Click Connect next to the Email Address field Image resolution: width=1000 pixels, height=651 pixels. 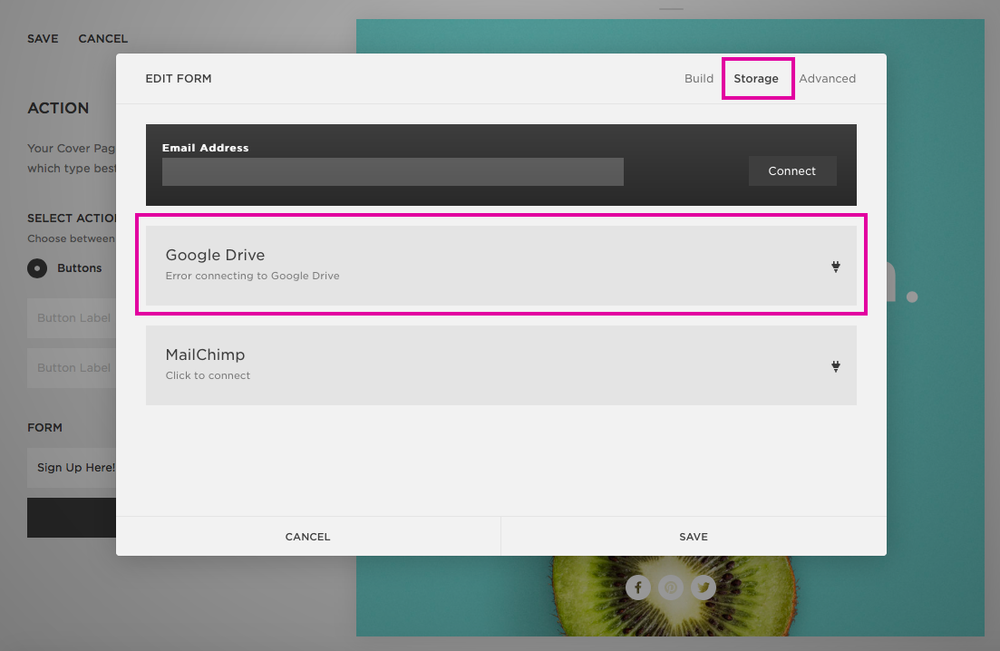coord(792,170)
